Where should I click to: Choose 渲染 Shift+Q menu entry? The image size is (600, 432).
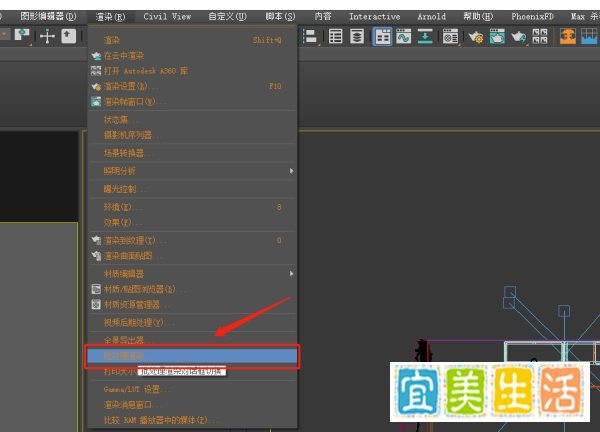click(192, 40)
